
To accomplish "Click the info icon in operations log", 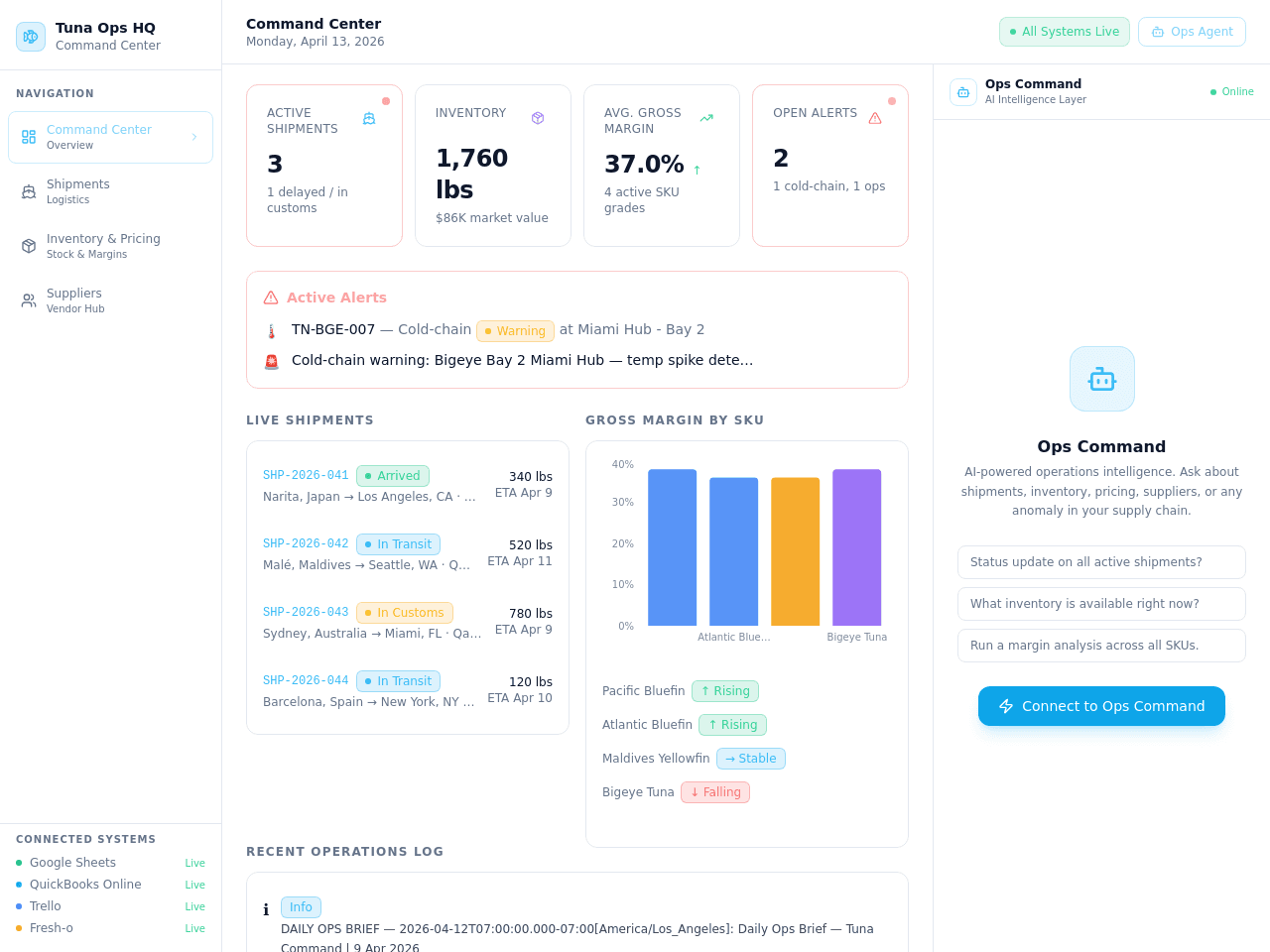I will tap(266, 909).
